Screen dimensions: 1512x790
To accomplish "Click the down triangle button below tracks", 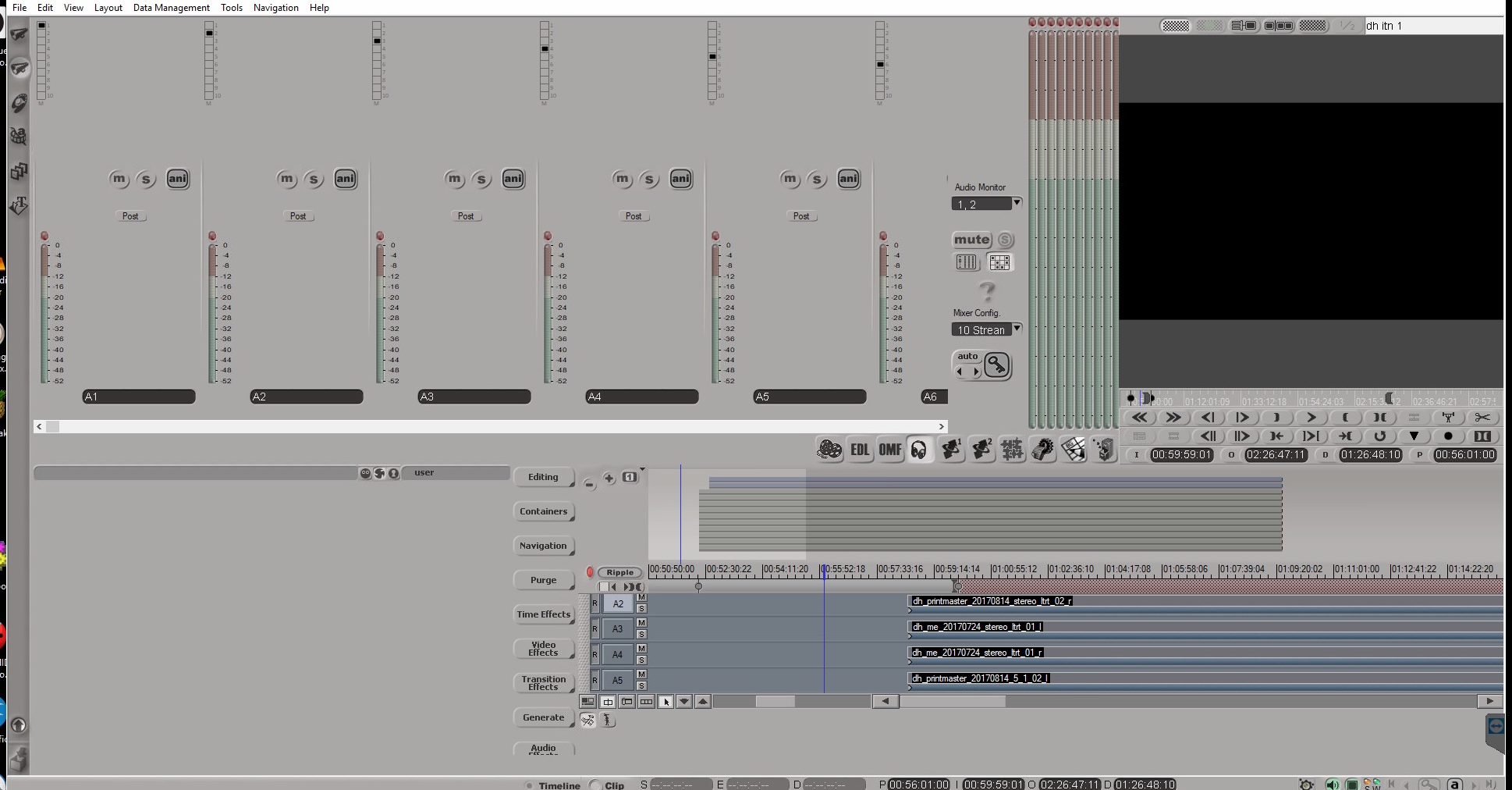I will (684, 702).
